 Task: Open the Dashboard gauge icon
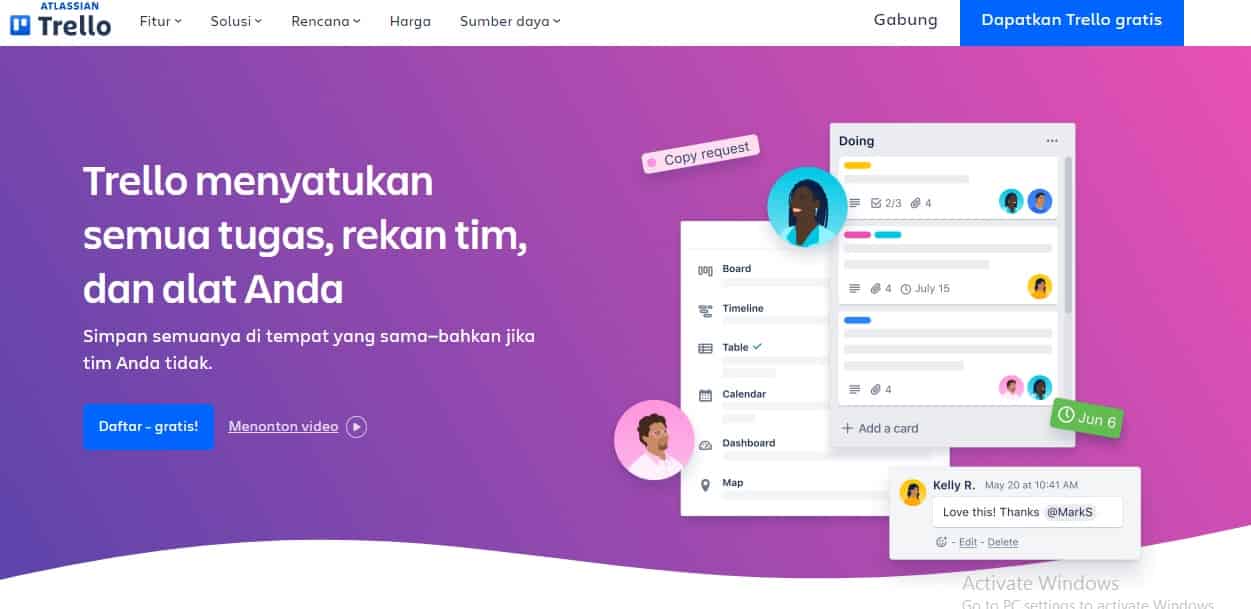pyautogui.click(x=705, y=444)
